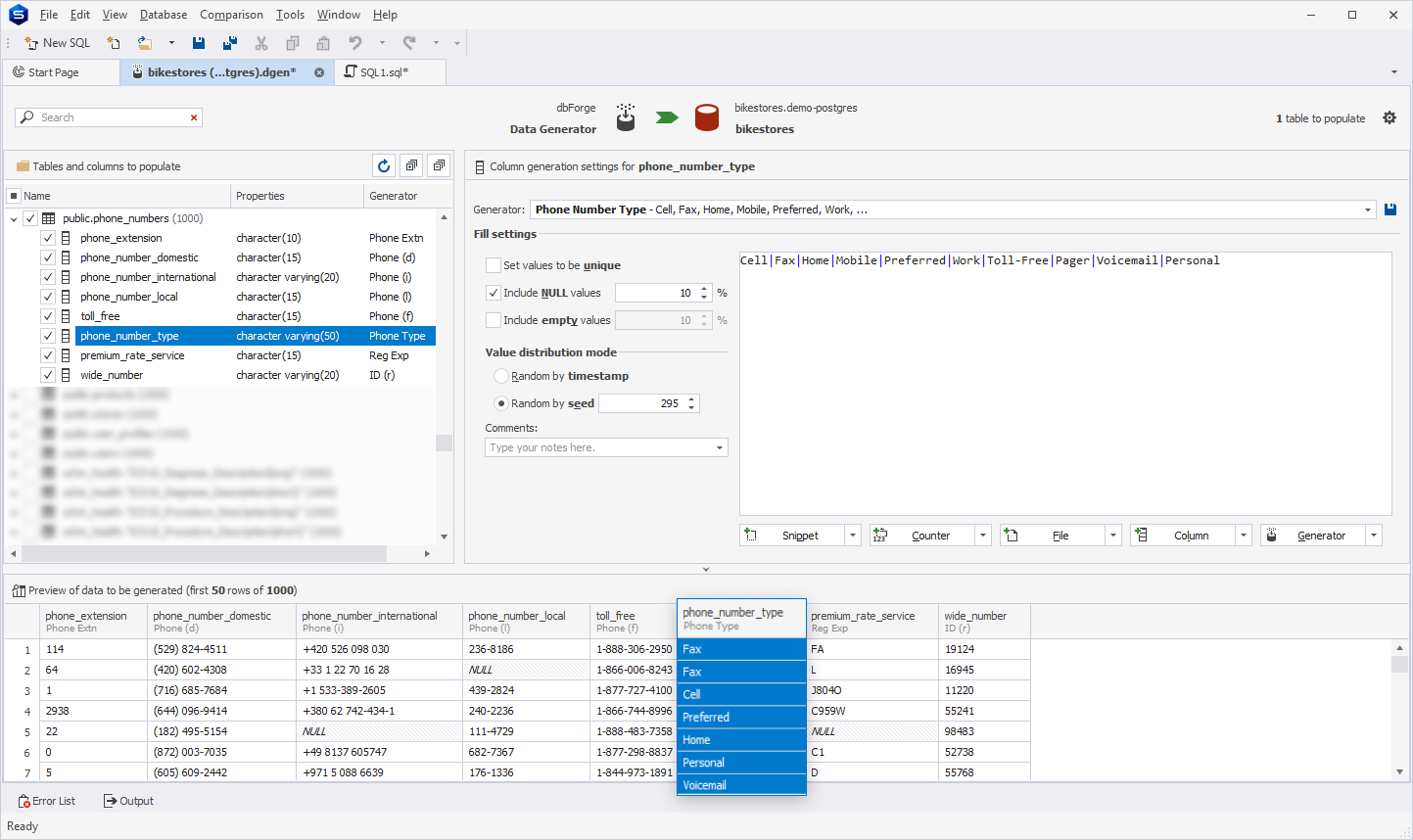Expand the Open file dropdown arrow

tap(171, 43)
